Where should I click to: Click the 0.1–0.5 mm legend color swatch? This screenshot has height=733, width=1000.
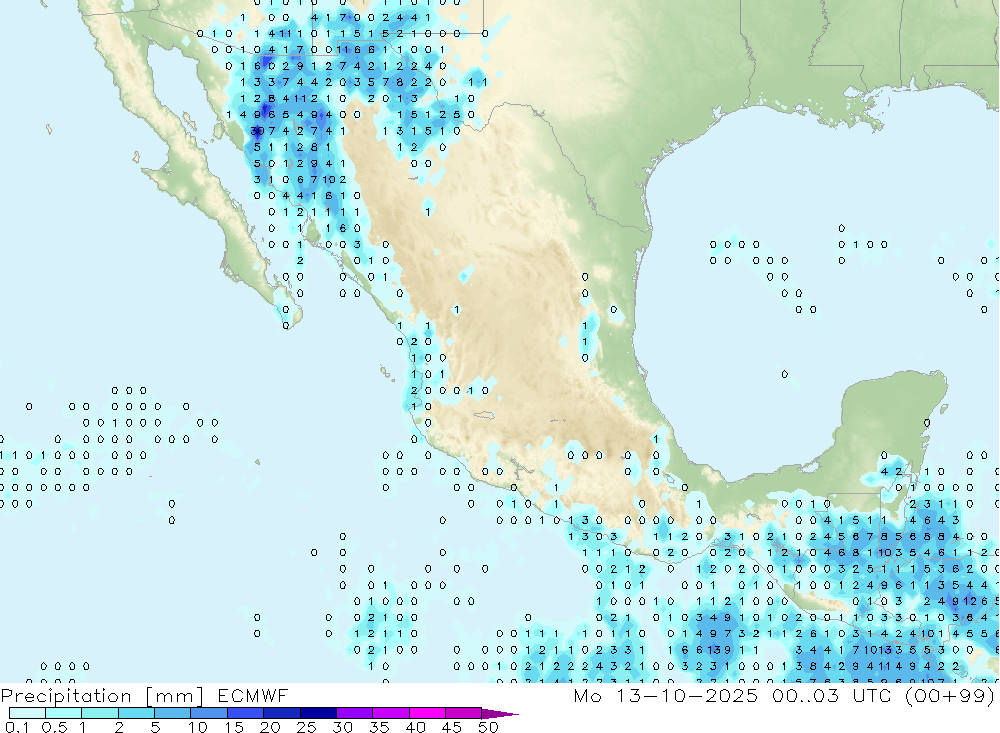(27, 713)
